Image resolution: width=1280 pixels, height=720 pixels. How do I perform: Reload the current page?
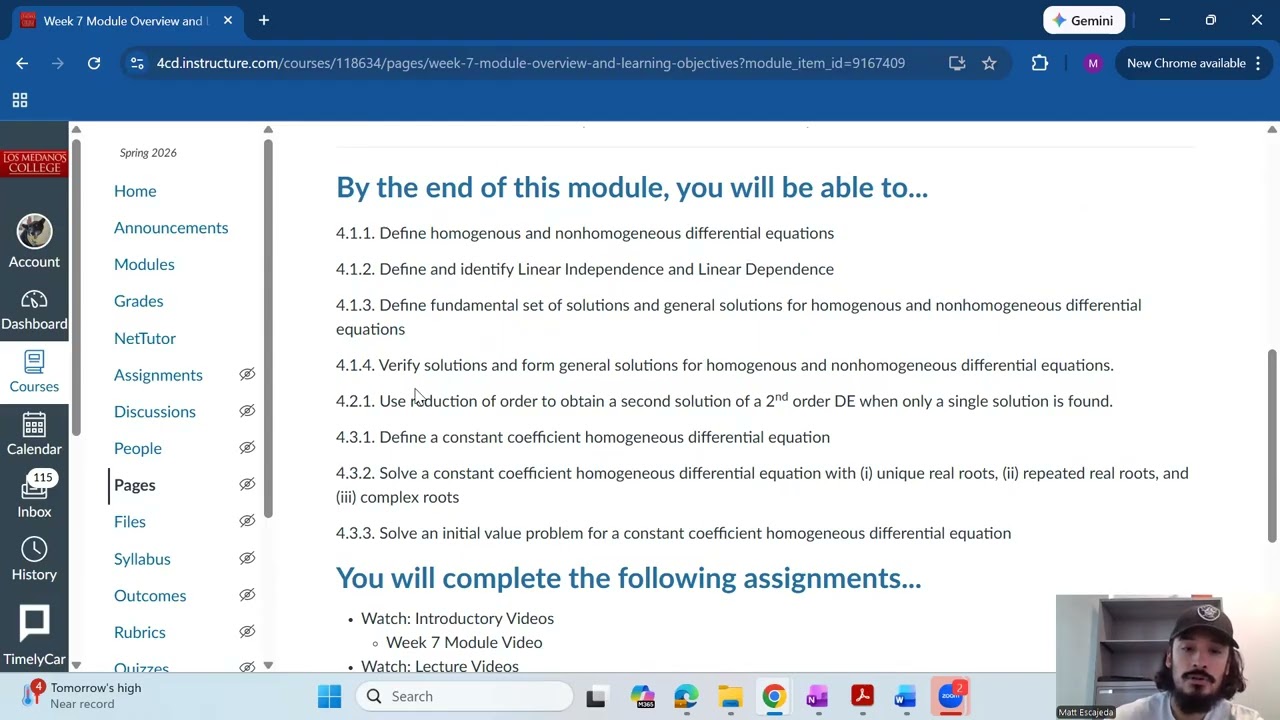[94, 63]
